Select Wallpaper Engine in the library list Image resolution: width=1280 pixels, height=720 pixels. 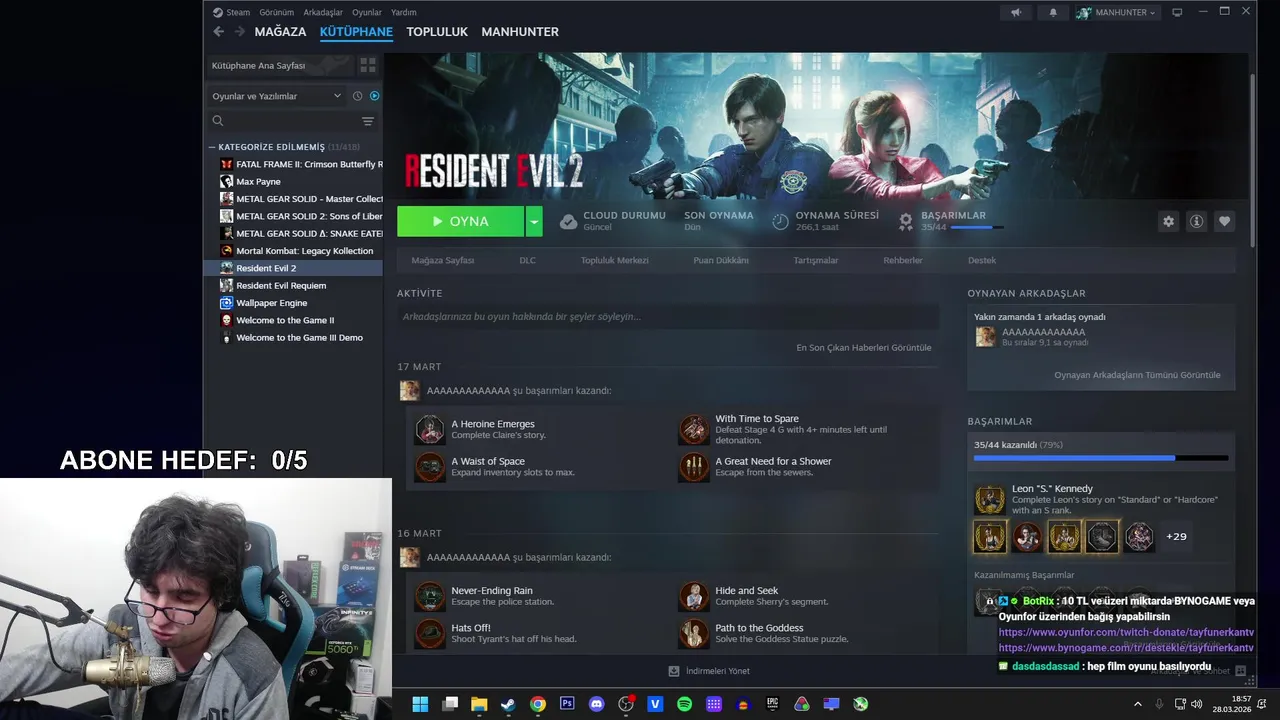click(272, 303)
